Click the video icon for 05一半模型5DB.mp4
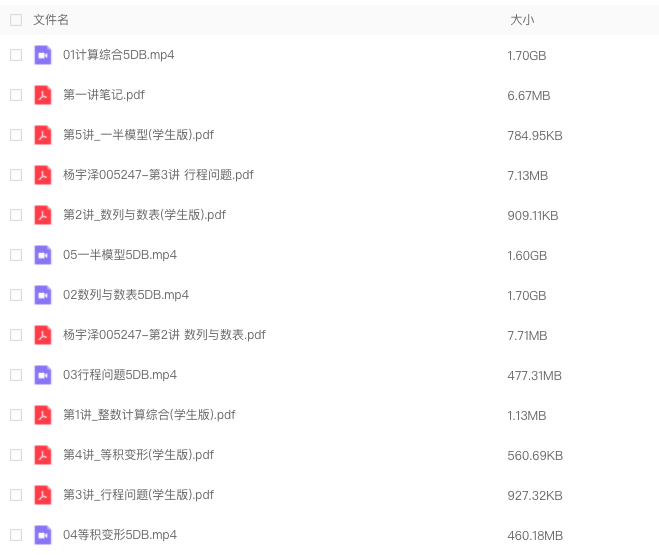 click(42, 255)
